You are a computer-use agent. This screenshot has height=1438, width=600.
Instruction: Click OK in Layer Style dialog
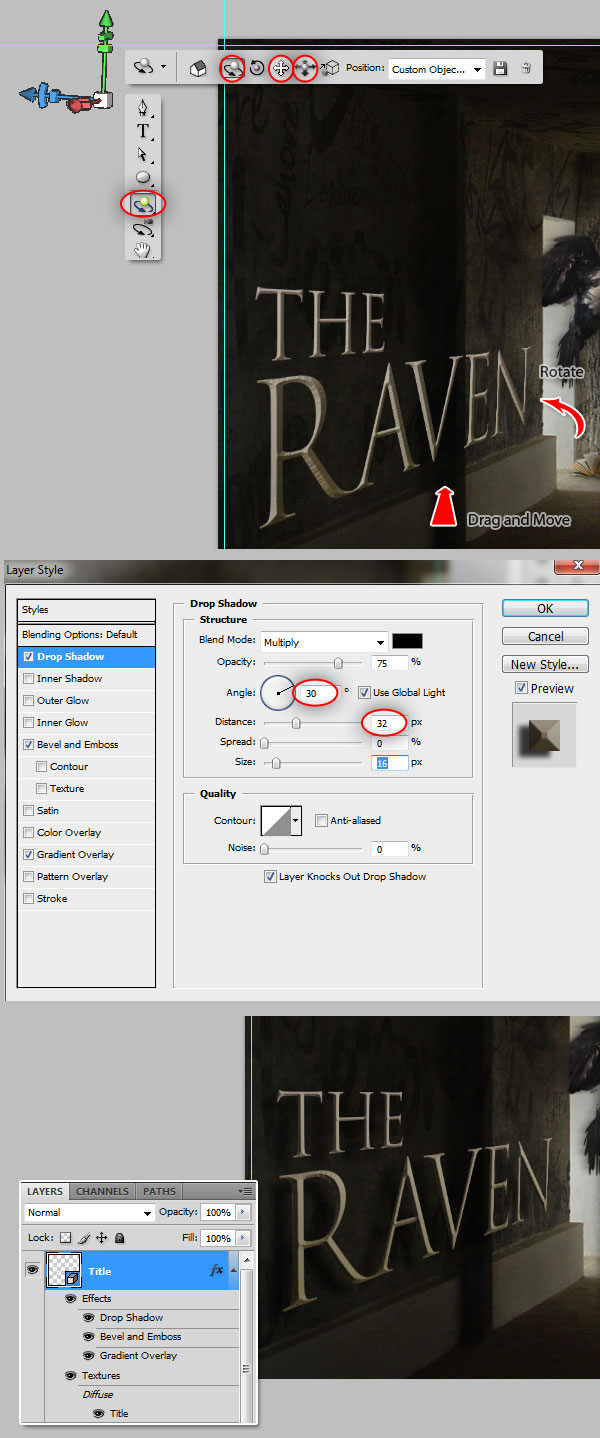pyautogui.click(x=545, y=608)
